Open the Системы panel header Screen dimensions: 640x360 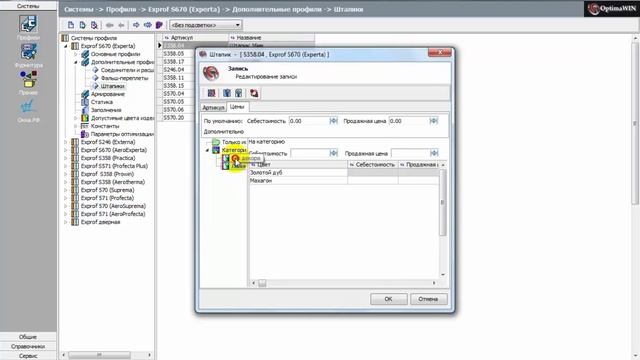(28, 6)
